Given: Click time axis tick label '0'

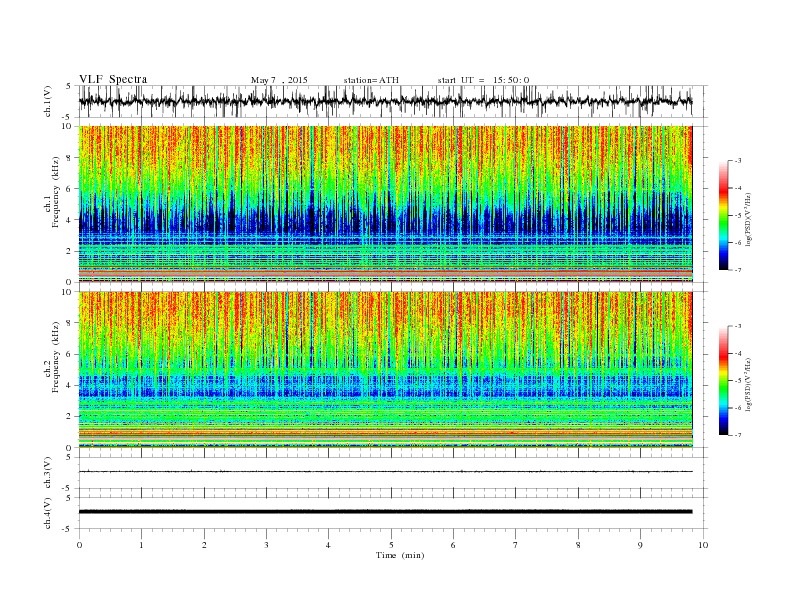Looking at the screenshot, I should [x=79, y=545].
